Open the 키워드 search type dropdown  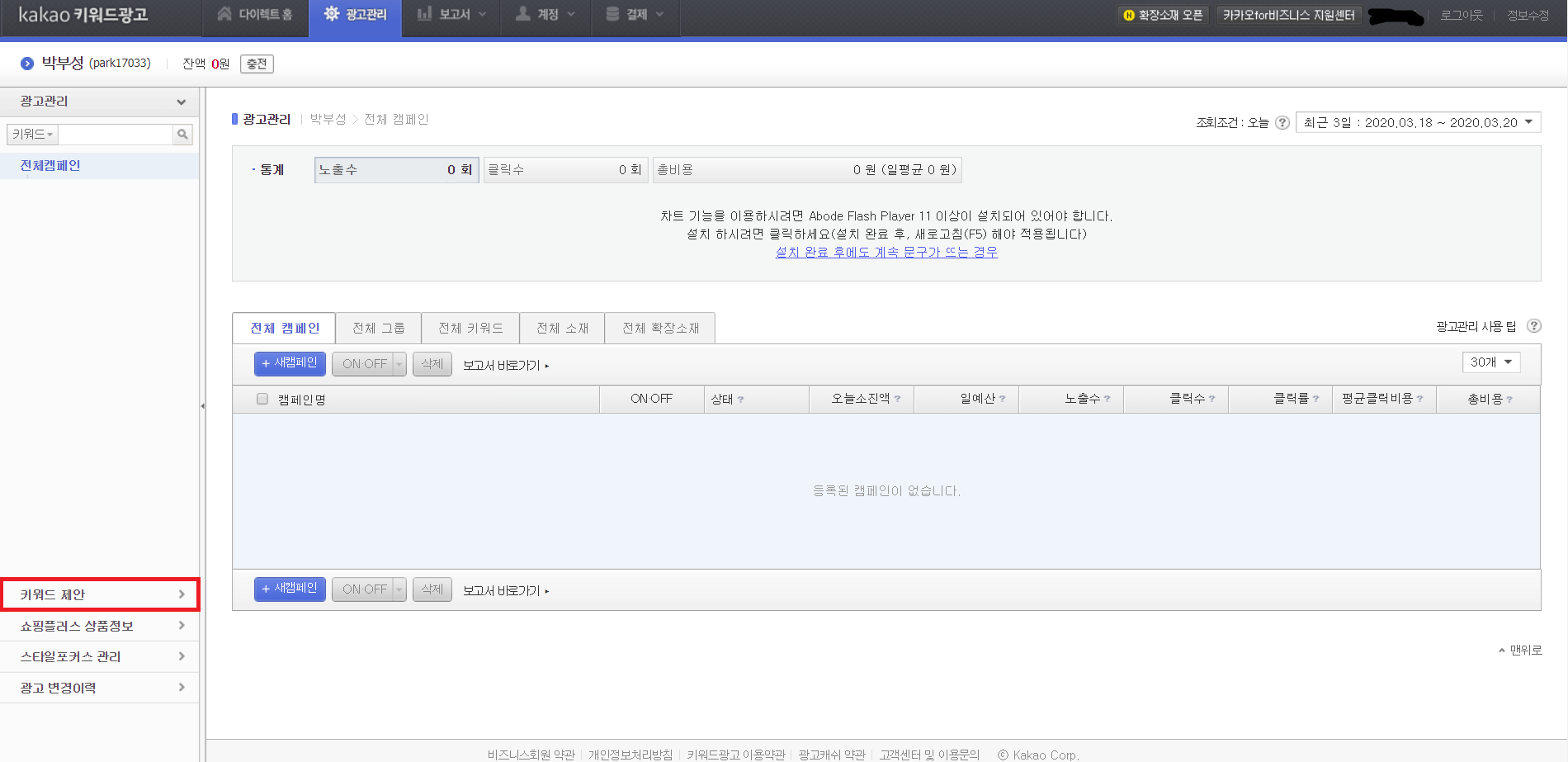coord(32,134)
